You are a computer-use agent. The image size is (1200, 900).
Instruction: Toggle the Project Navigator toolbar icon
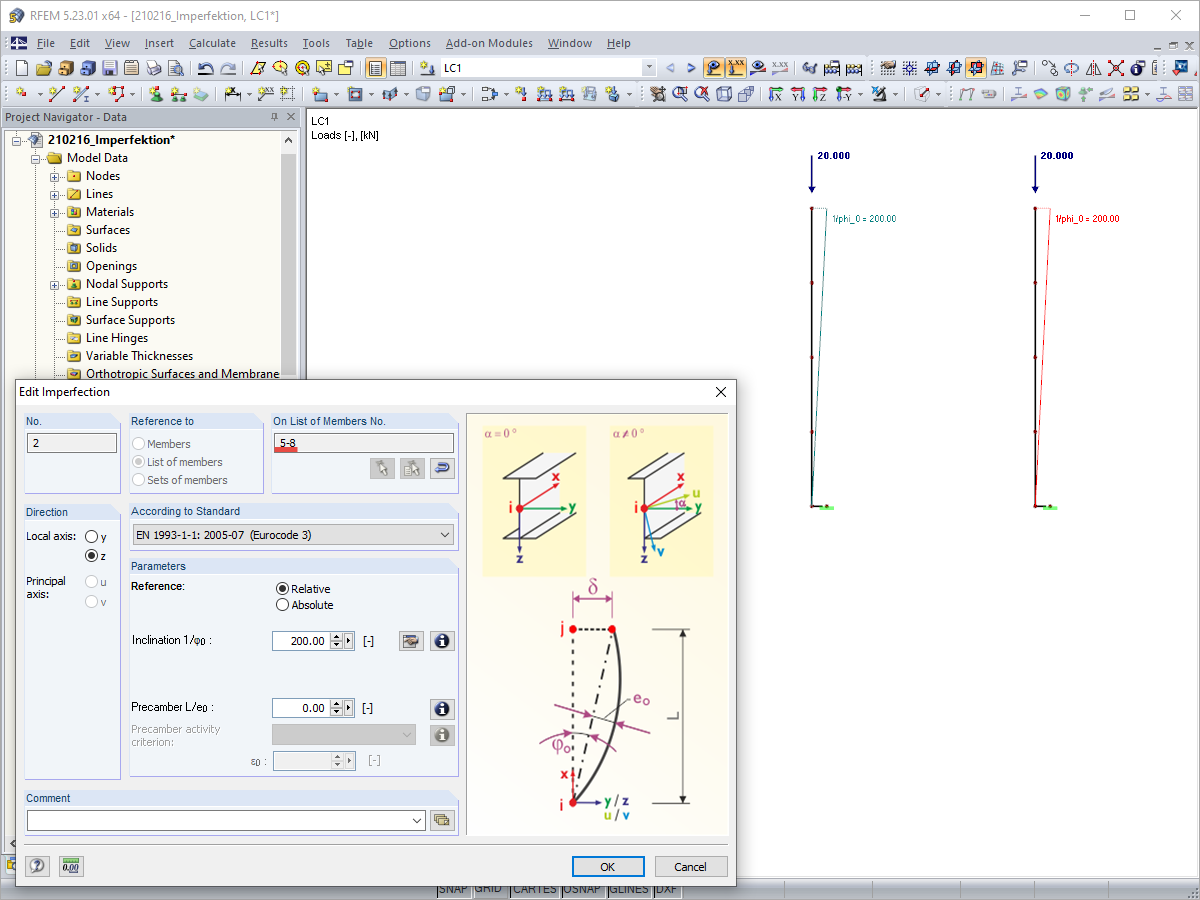pyautogui.click(x=375, y=68)
